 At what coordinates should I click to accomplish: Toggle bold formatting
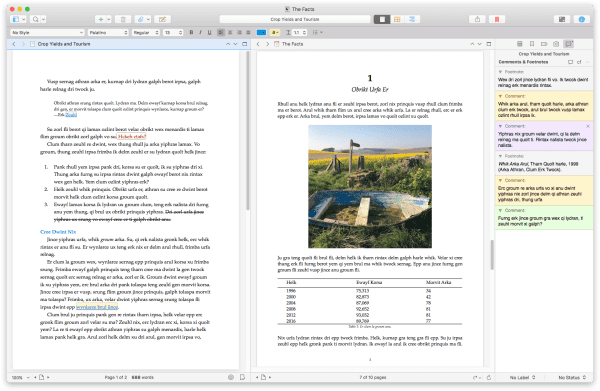tap(191, 33)
